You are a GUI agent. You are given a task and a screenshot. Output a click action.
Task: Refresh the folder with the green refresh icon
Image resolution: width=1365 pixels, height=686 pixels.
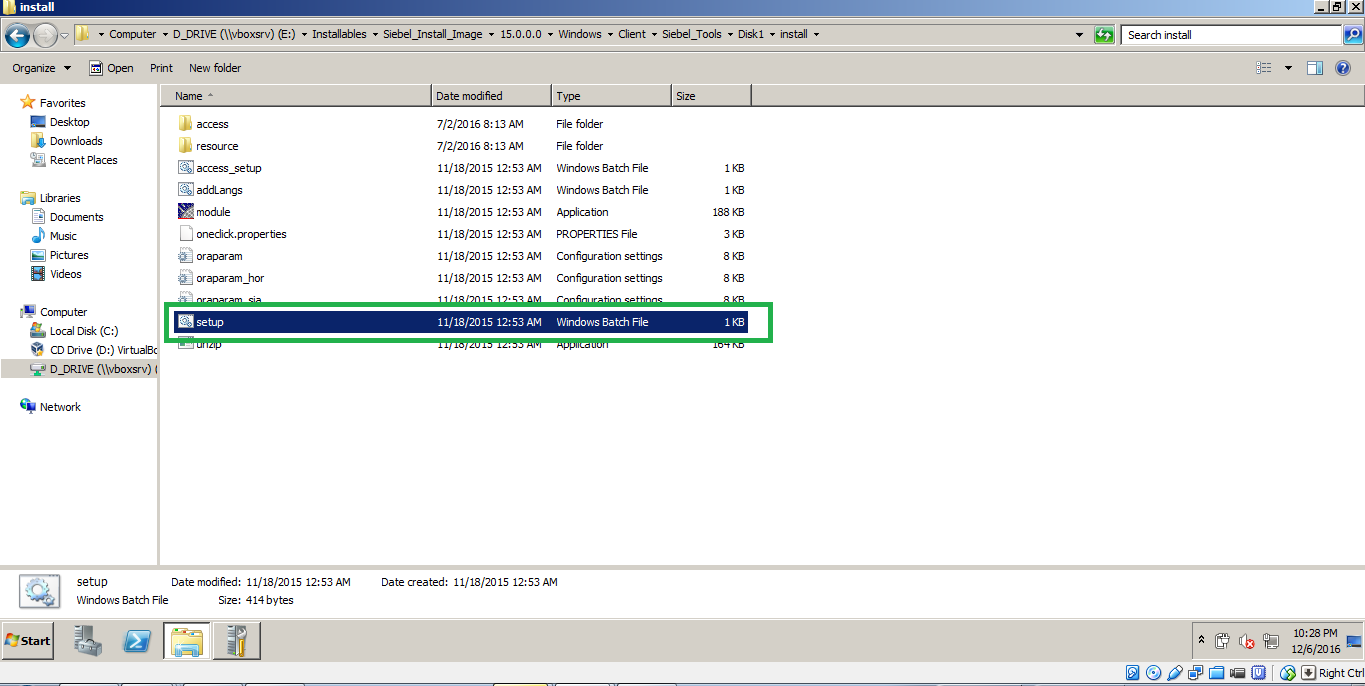[x=1103, y=34]
